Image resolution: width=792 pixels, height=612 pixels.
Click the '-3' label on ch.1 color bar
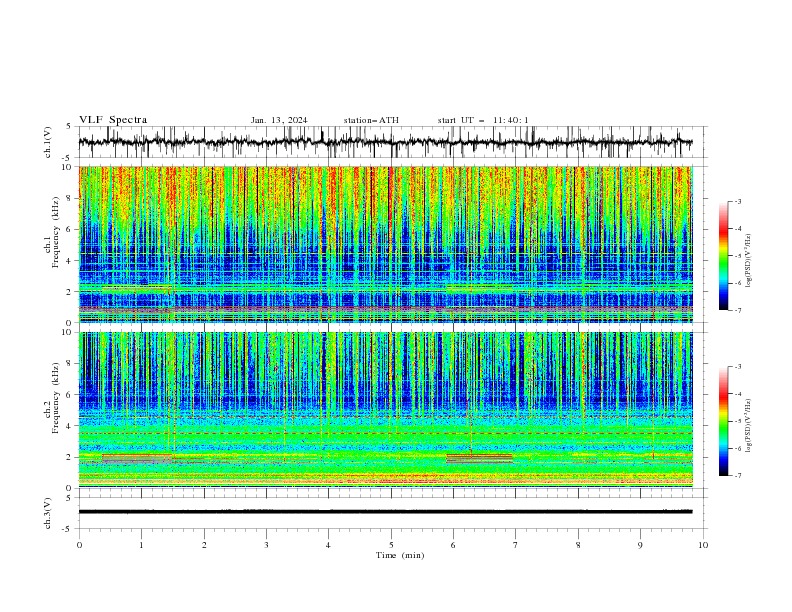[x=737, y=201]
